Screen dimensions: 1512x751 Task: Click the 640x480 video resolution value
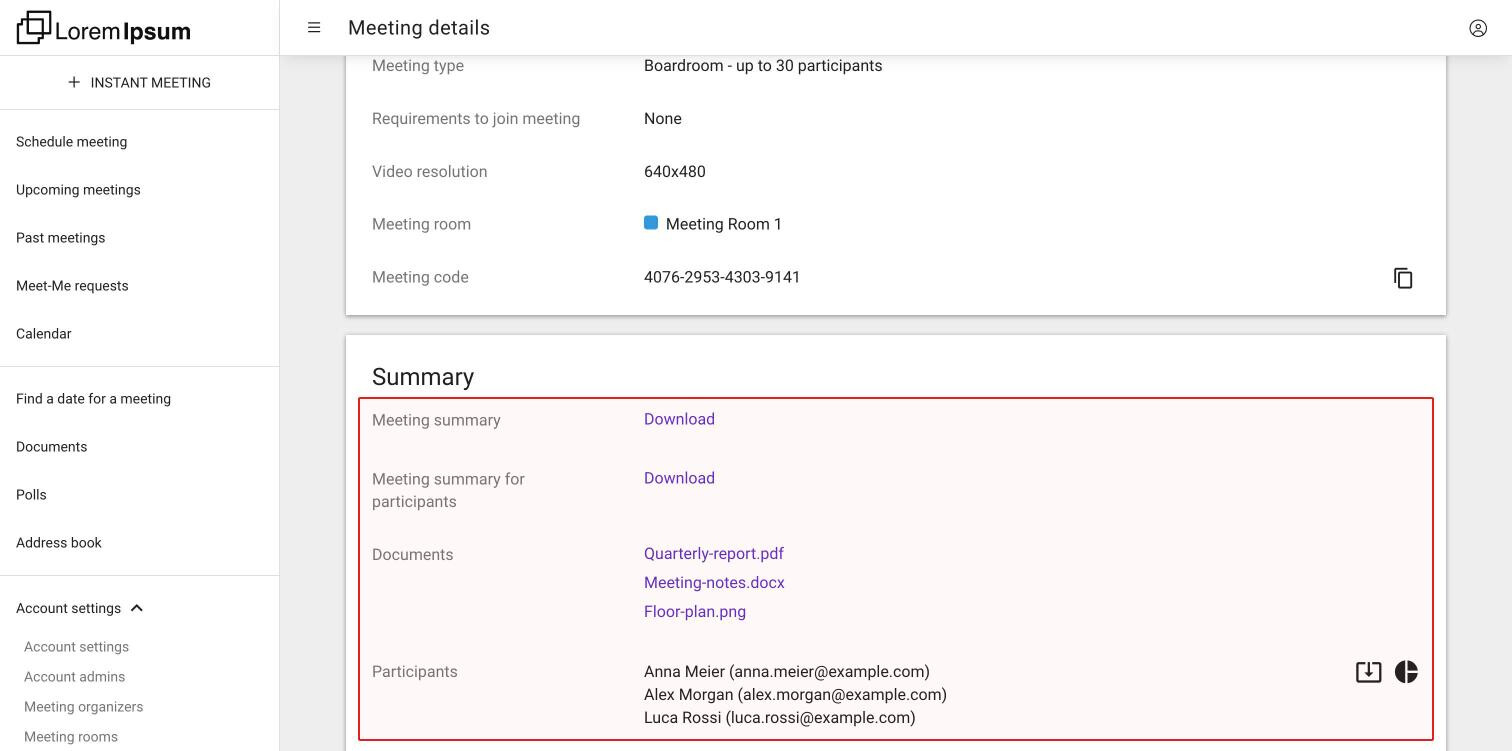tap(675, 172)
